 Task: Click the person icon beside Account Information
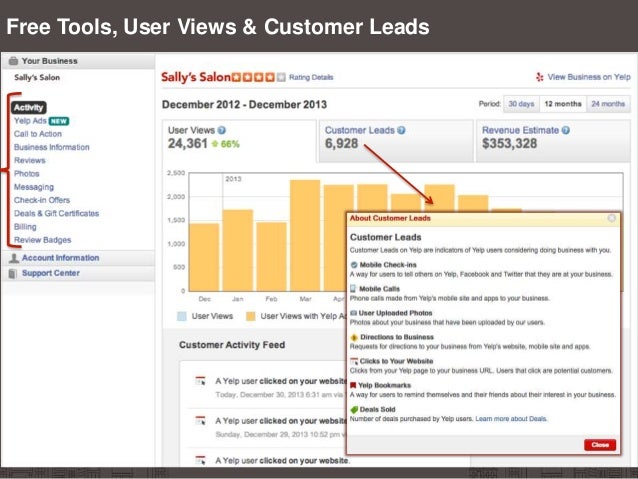pos(14,258)
